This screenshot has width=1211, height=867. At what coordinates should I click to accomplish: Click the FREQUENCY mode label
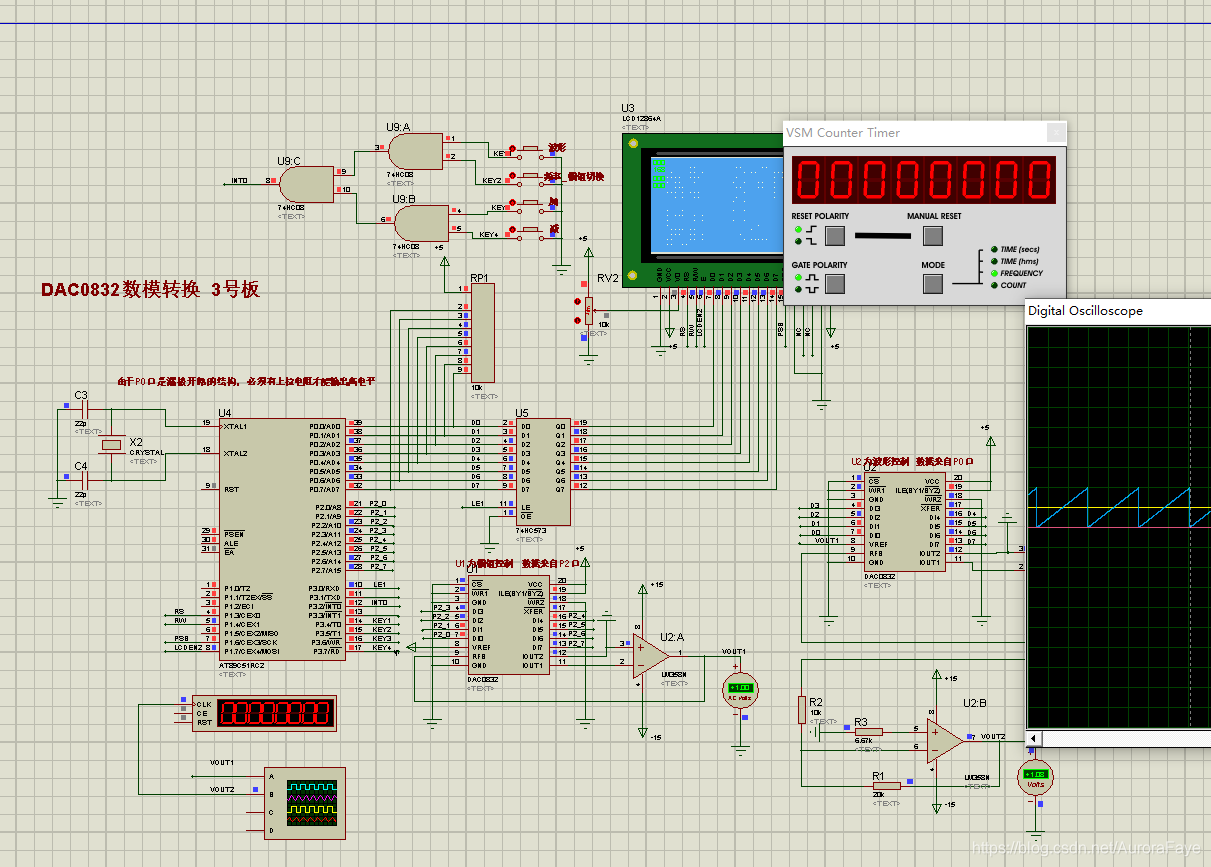[1021, 273]
